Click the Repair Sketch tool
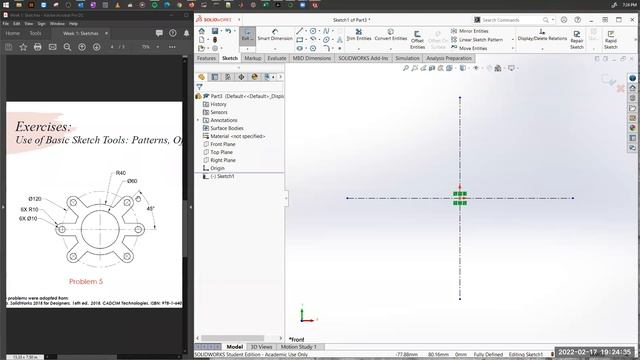 pos(577,40)
